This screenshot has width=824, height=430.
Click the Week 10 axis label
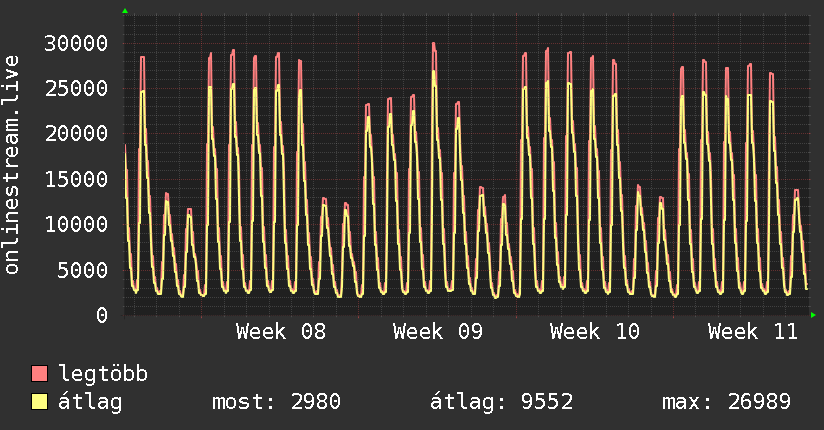tap(595, 332)
